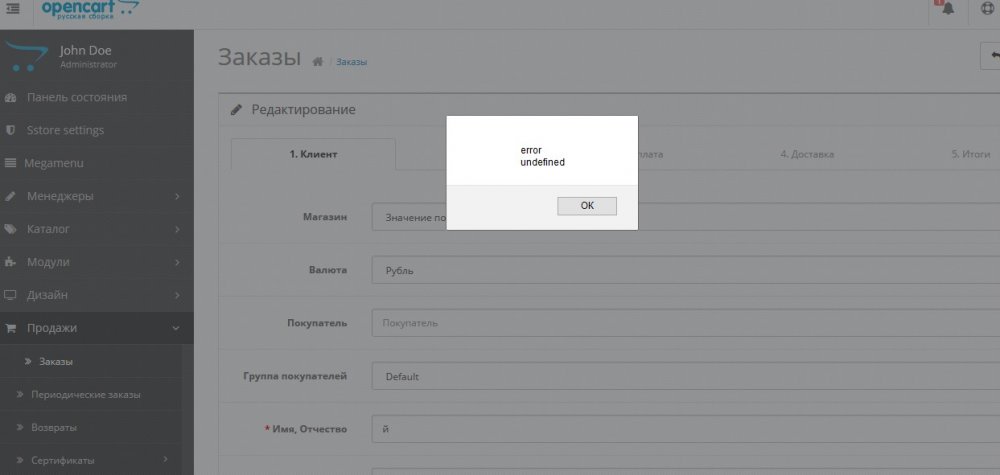This screenshot has height=475, width=1000.
Task: Click the Продажи shopping cart icon
Action: (x=10, y=328)
